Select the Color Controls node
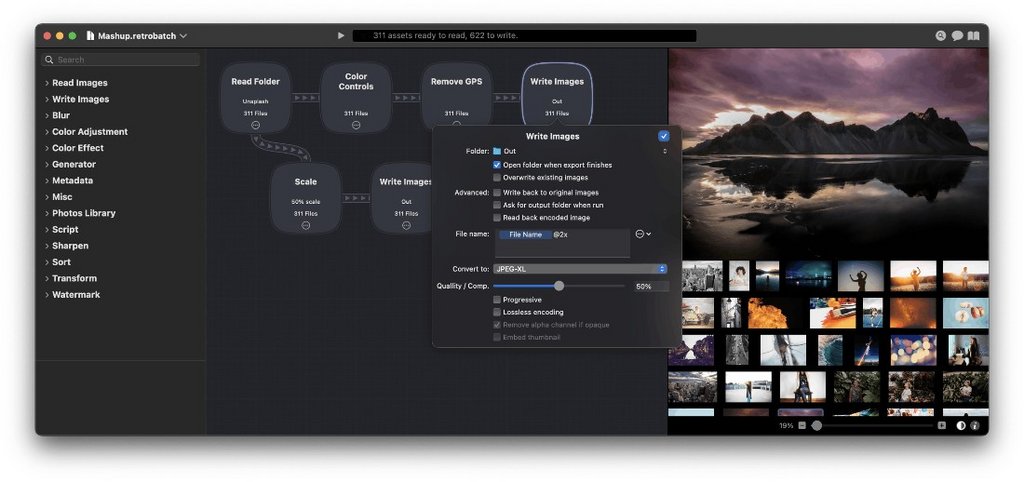The image size is (1024, 482). [x=356, y=97]
